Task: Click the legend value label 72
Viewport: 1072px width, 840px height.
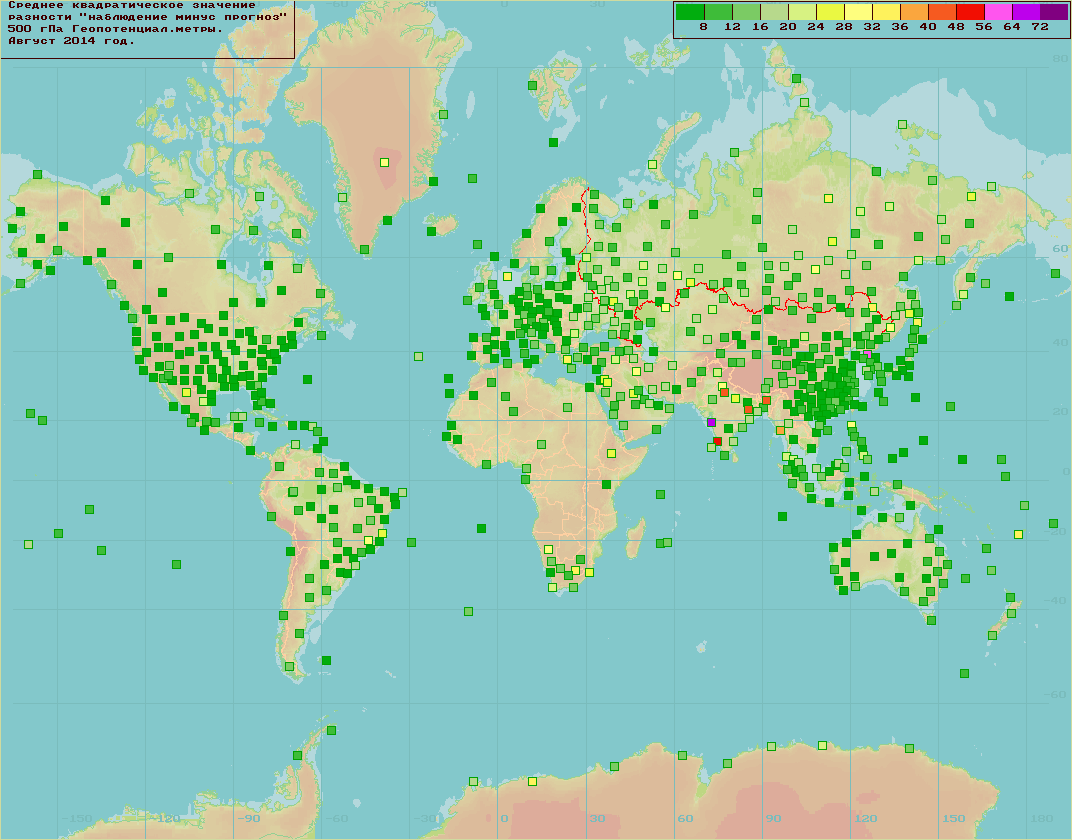Action: (x=1041, y=27)
